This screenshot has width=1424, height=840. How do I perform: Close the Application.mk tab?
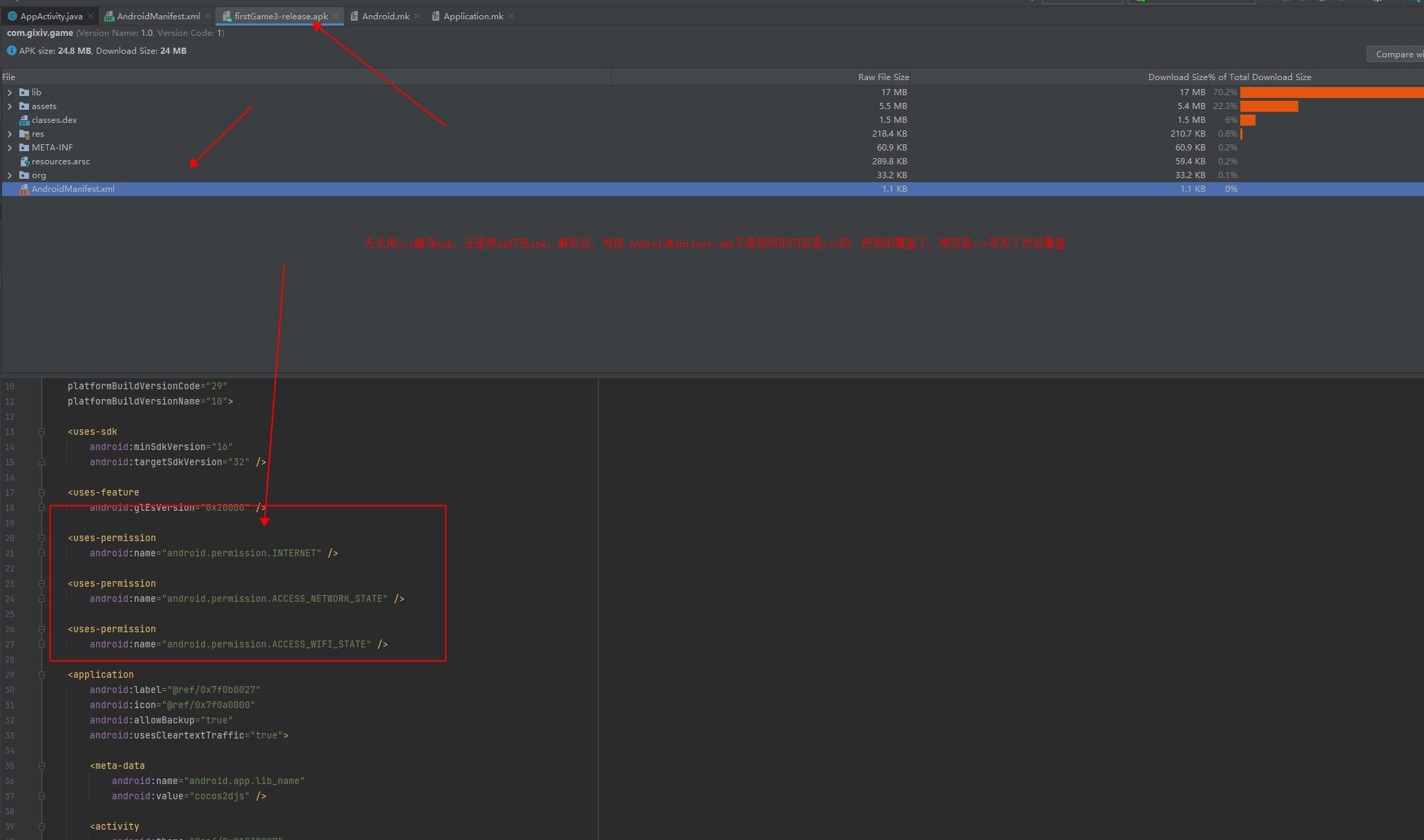[511, 17]
